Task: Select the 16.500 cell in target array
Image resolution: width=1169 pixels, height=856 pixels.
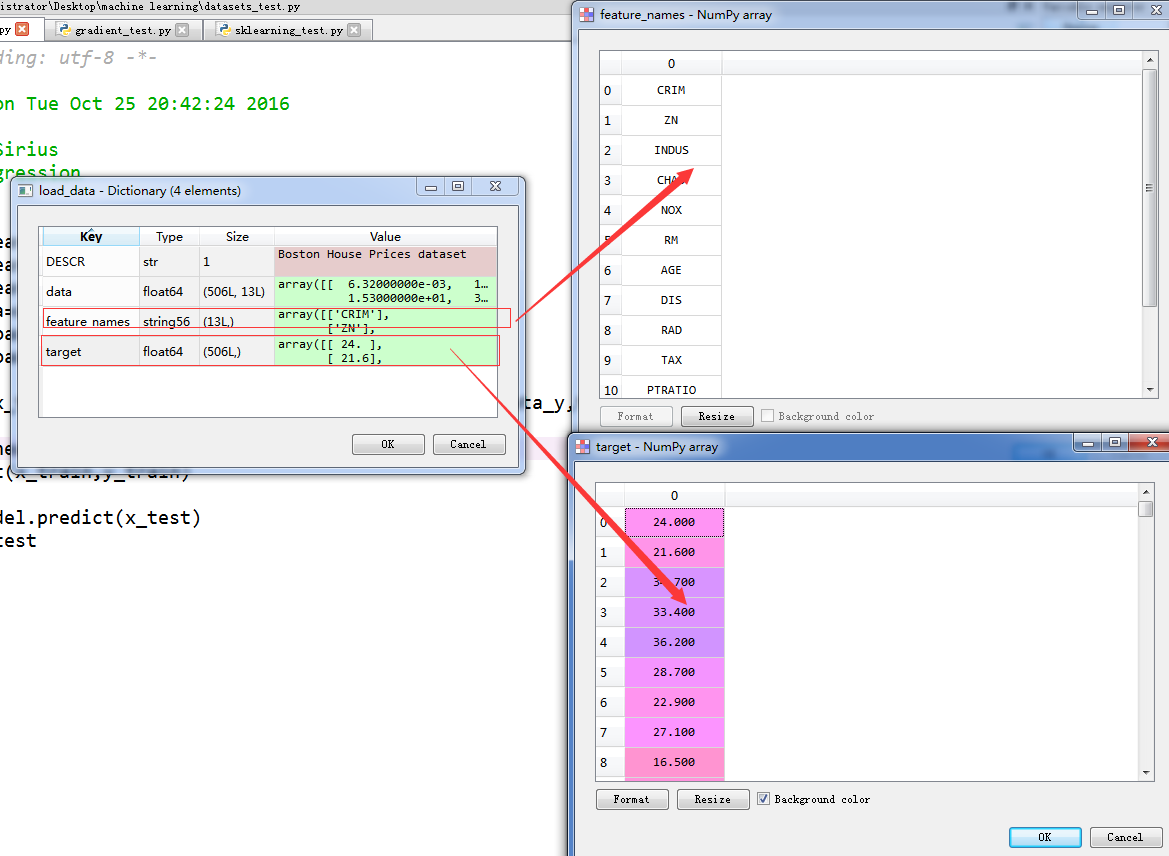Action: (x=674, y=762)
